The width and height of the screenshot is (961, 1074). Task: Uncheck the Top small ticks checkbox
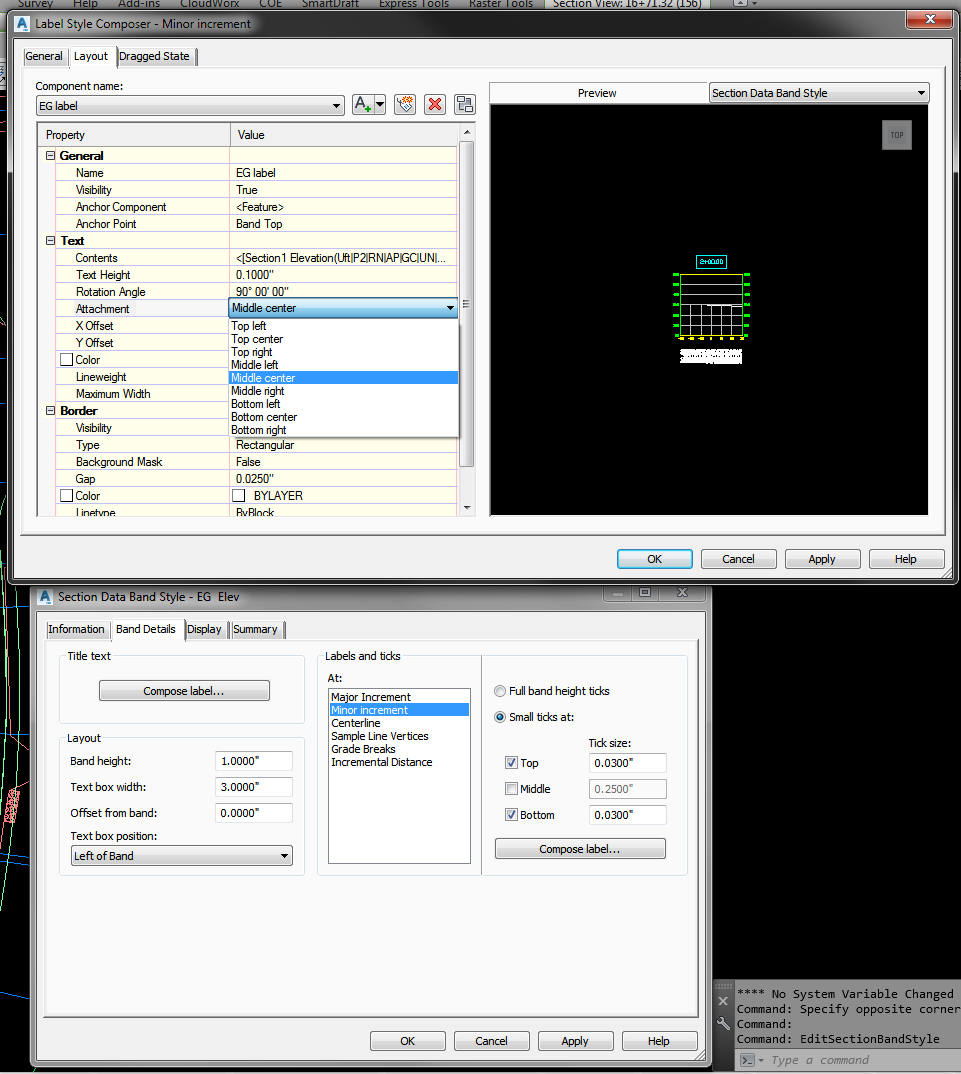(x=512, y=763)
